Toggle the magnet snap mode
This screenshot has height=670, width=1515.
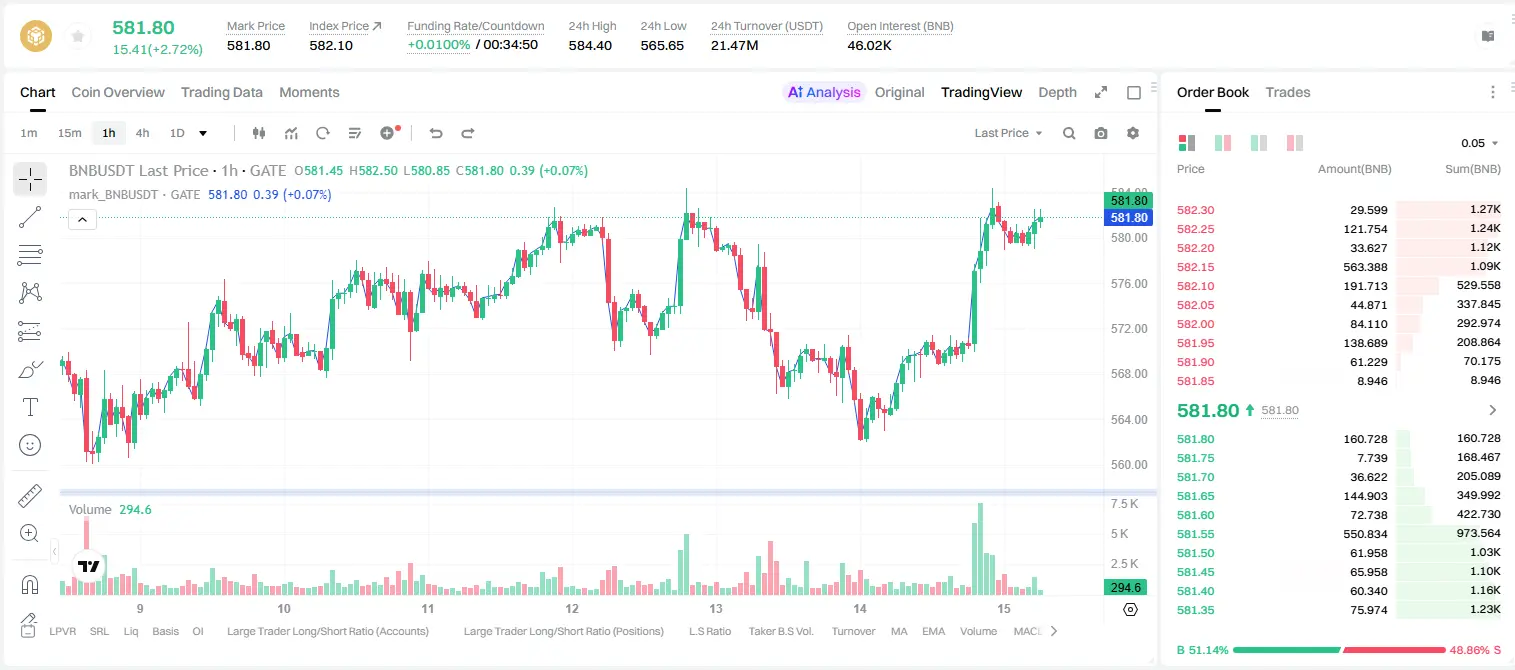click(x=30, y=584)
